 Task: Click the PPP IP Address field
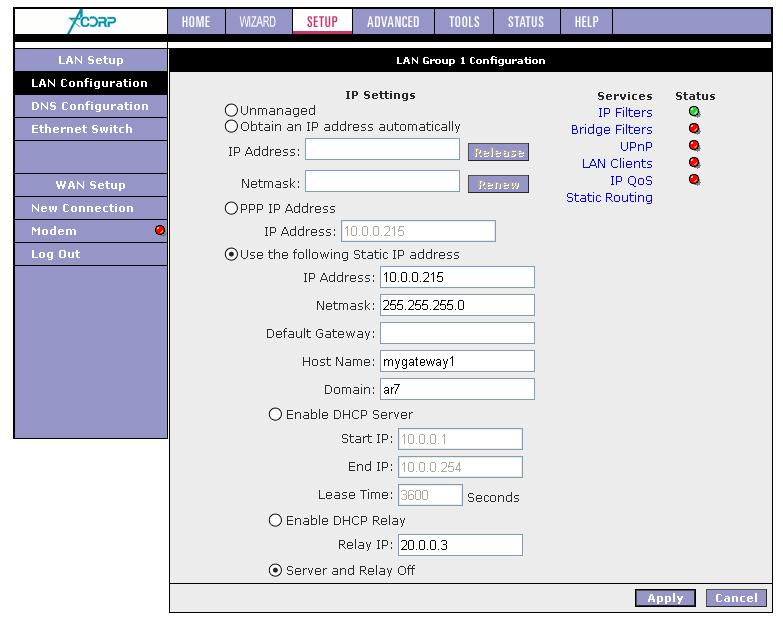pyautogui.click(x=418, y=231)
